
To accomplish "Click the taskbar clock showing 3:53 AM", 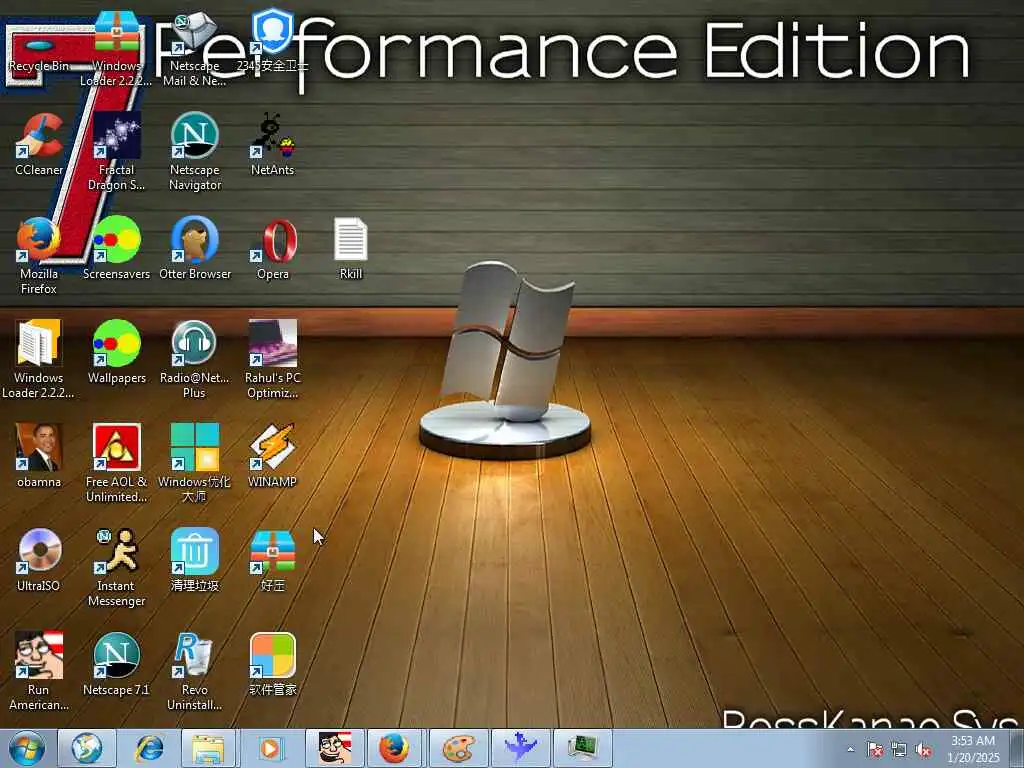I will (x=973, y=749).
